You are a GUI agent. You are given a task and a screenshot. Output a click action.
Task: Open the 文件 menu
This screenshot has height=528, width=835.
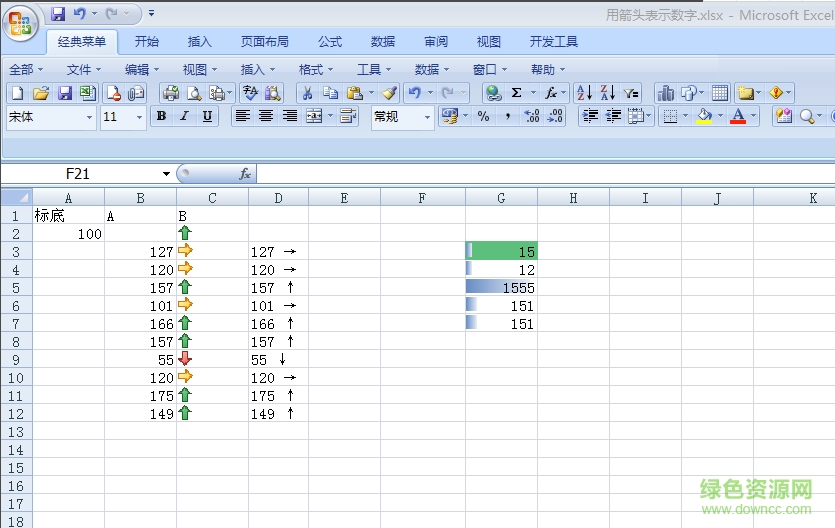84,69
